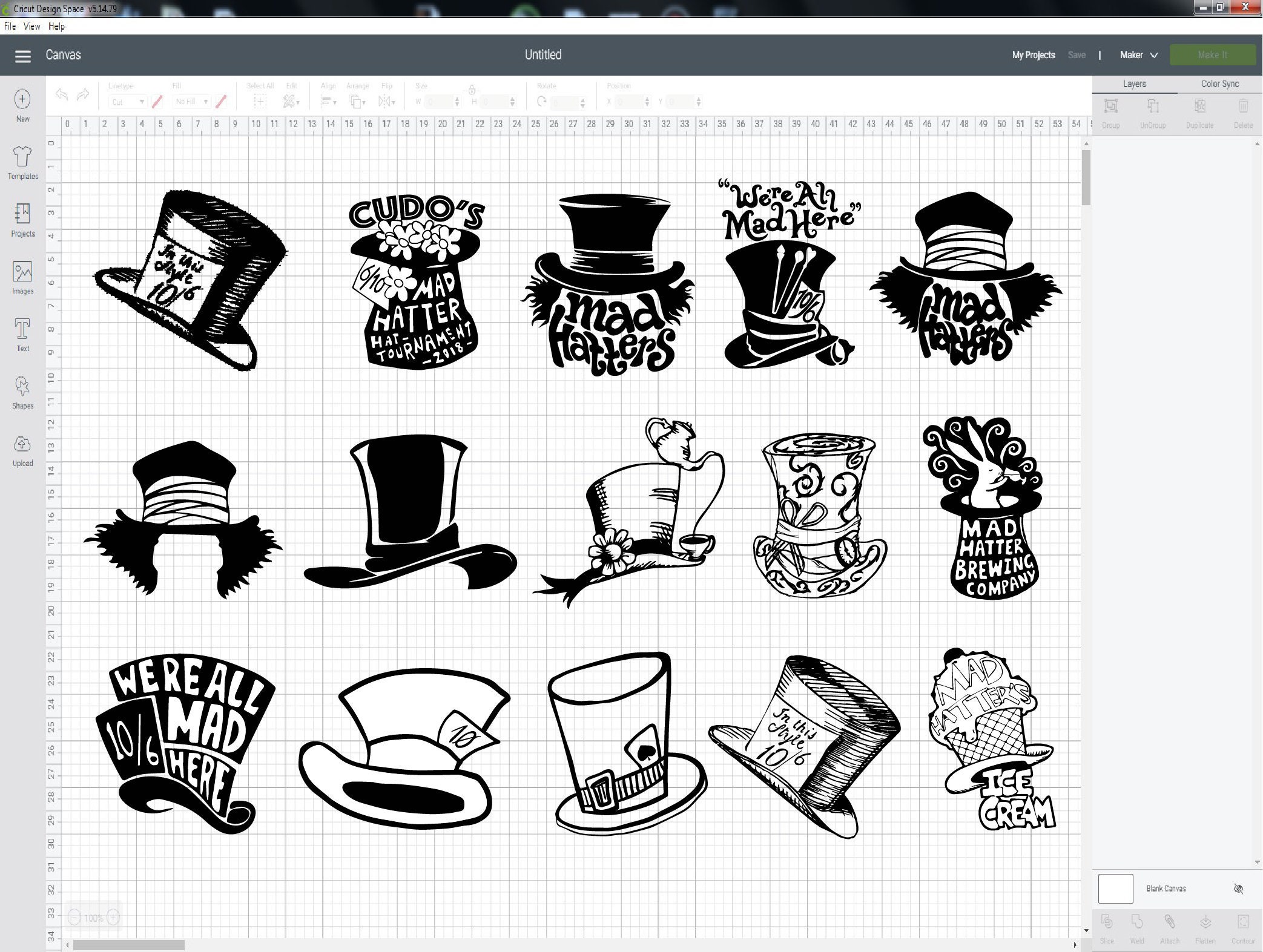Image resolution: width=1263 pixels, height=952 pixels.
Task: Hide the Blank Canvas layer
Action: coord(1239,888)
